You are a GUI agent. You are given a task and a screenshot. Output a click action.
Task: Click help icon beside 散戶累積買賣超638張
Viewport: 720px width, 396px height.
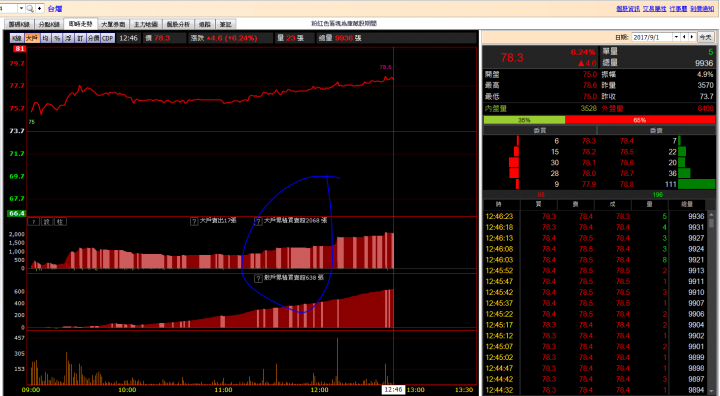[259, 279]
